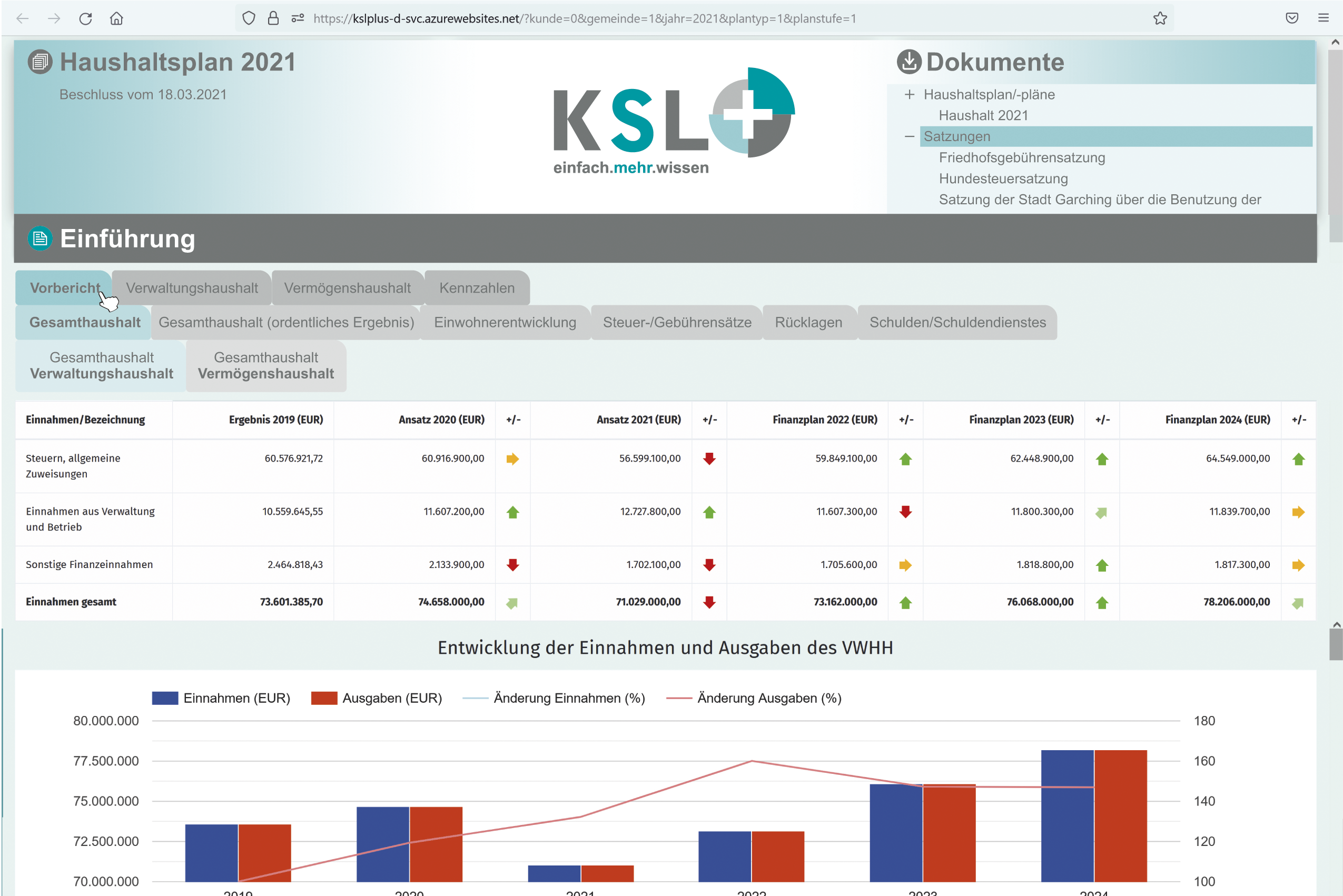Select the Satzungen tree entry

click(x=1115, y=136)
